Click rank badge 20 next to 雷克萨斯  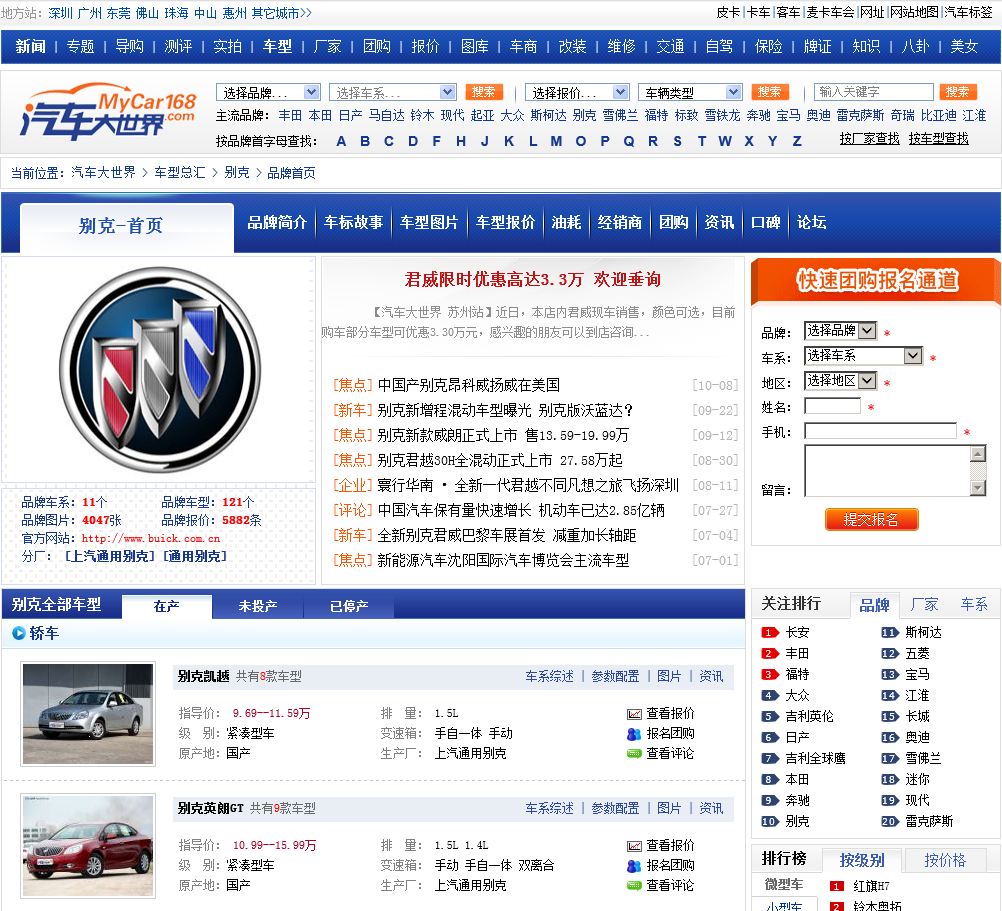(x=890, y=822)
